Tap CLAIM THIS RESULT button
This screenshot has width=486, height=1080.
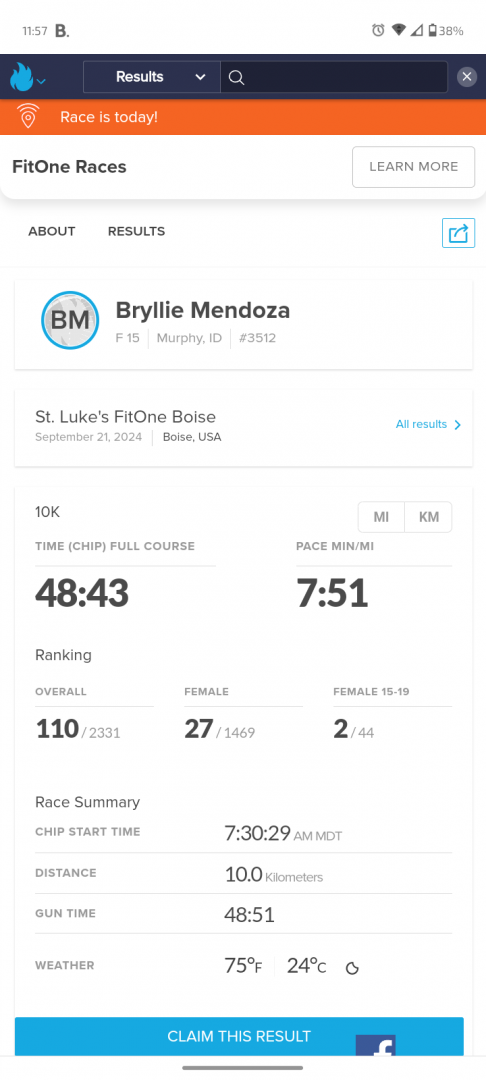pyautogui.click(x=239, y=1037)
